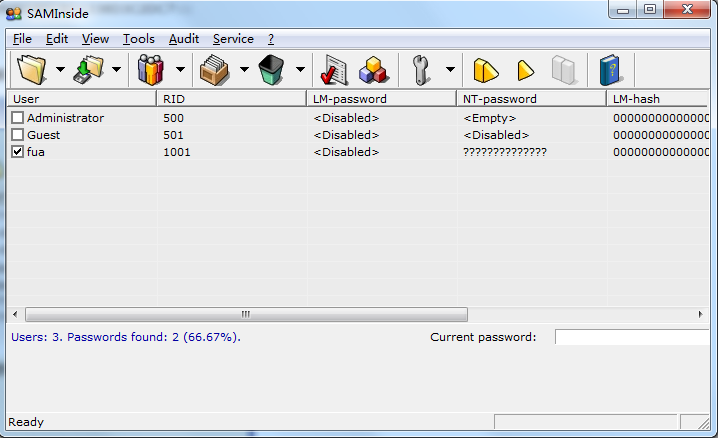Click the file box icon in toolbar
718x442 pixels.
(x=214, y=70)
